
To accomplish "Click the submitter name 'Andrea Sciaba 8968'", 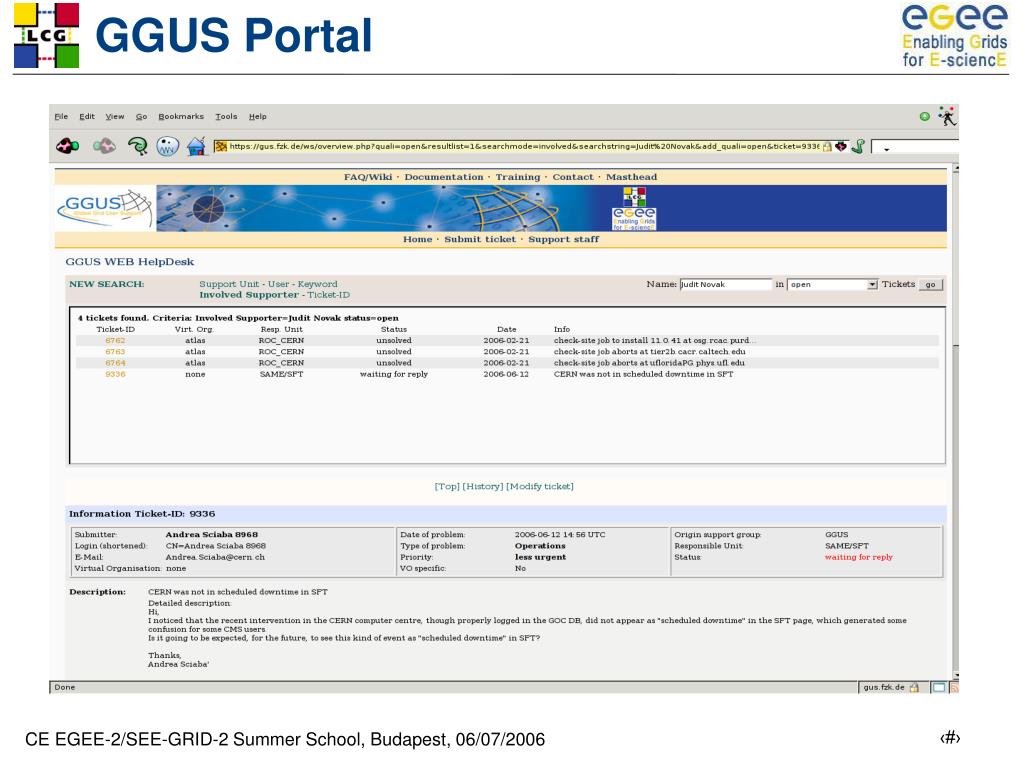I will [x=212, y=534].
